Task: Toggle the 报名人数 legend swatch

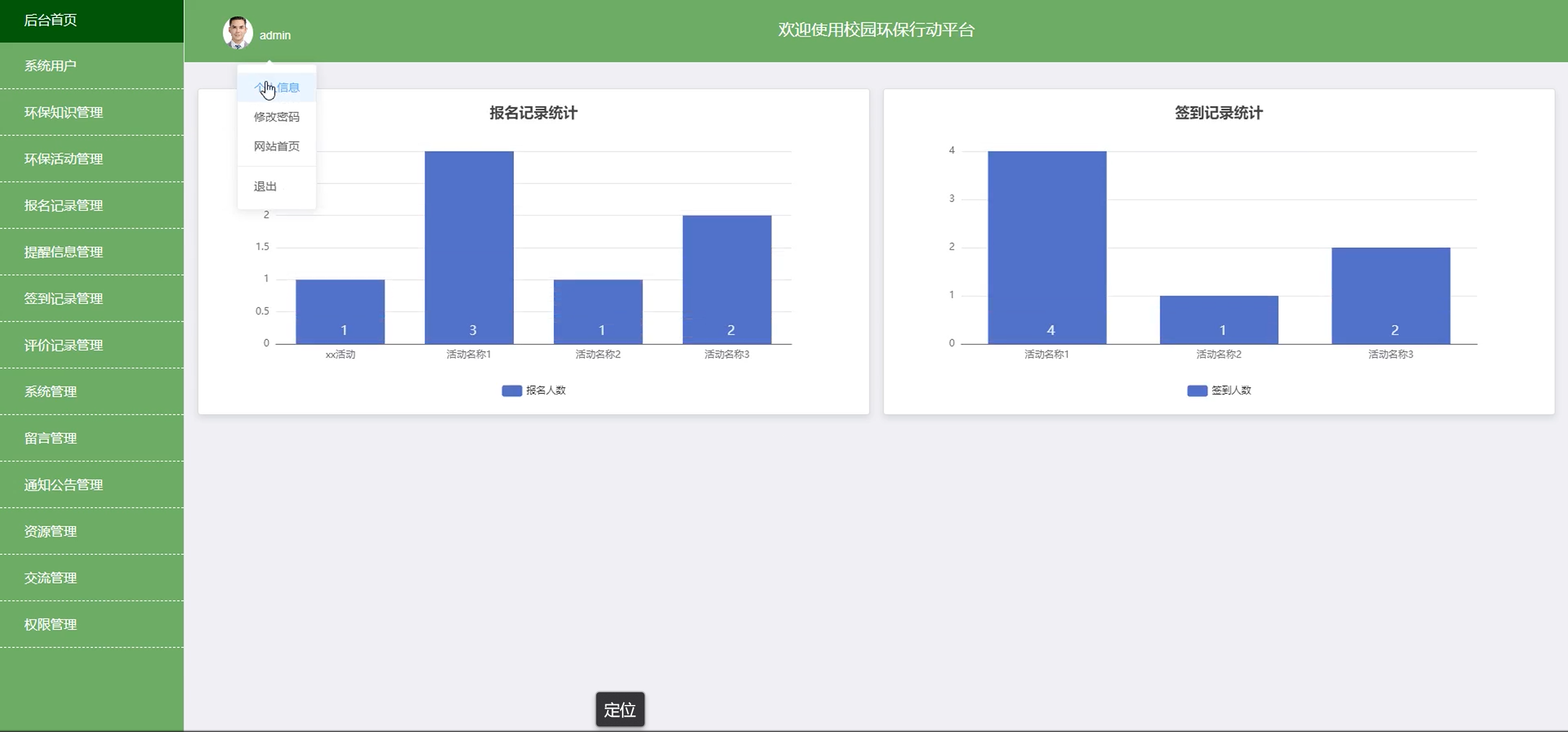Action: point(511,391)
